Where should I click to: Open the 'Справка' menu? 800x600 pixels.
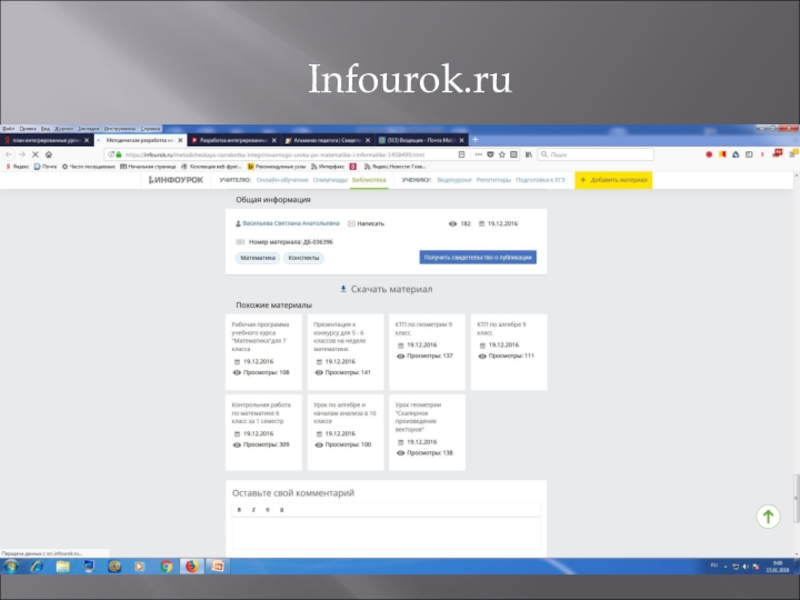coord(151,129)
